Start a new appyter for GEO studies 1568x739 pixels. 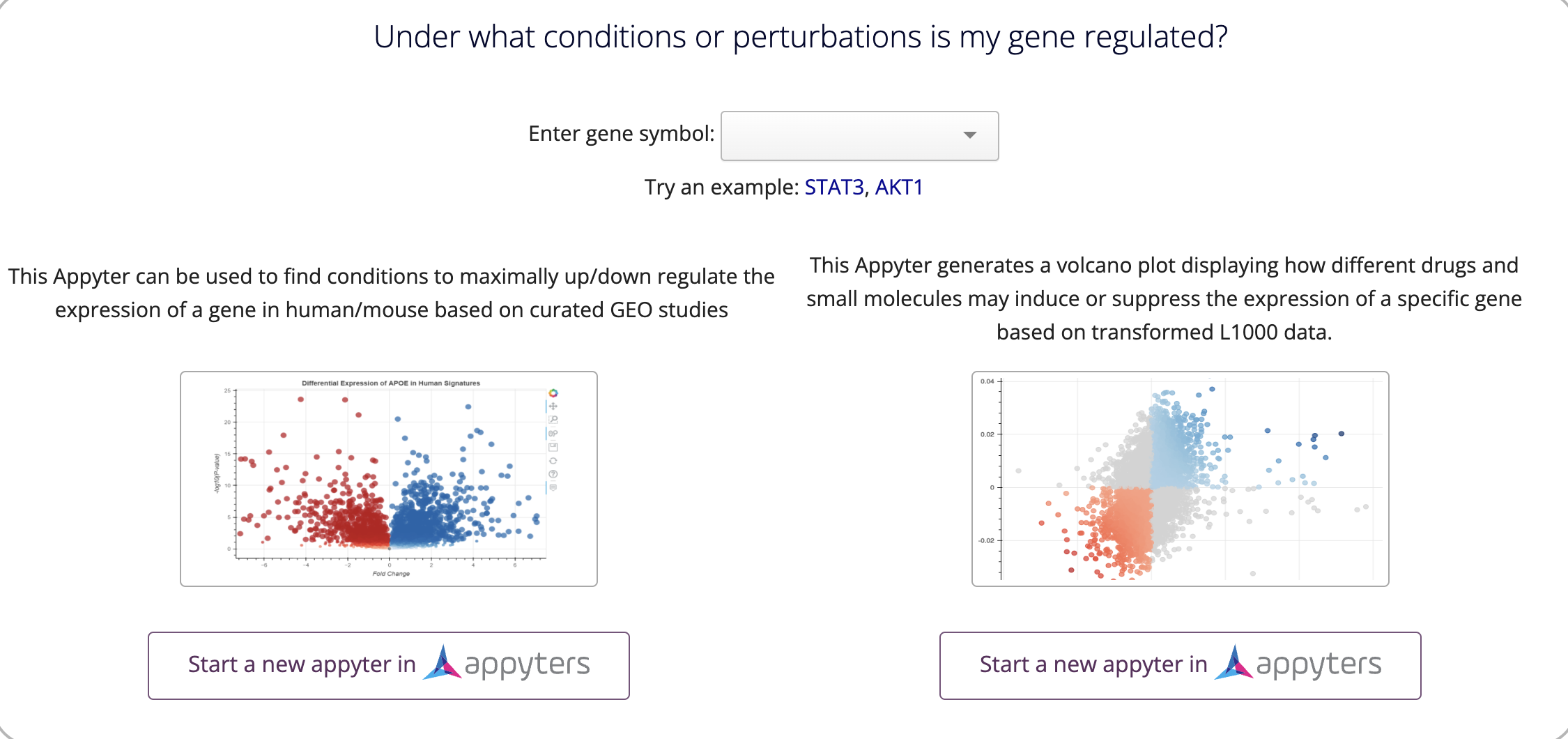pos(302,665)
